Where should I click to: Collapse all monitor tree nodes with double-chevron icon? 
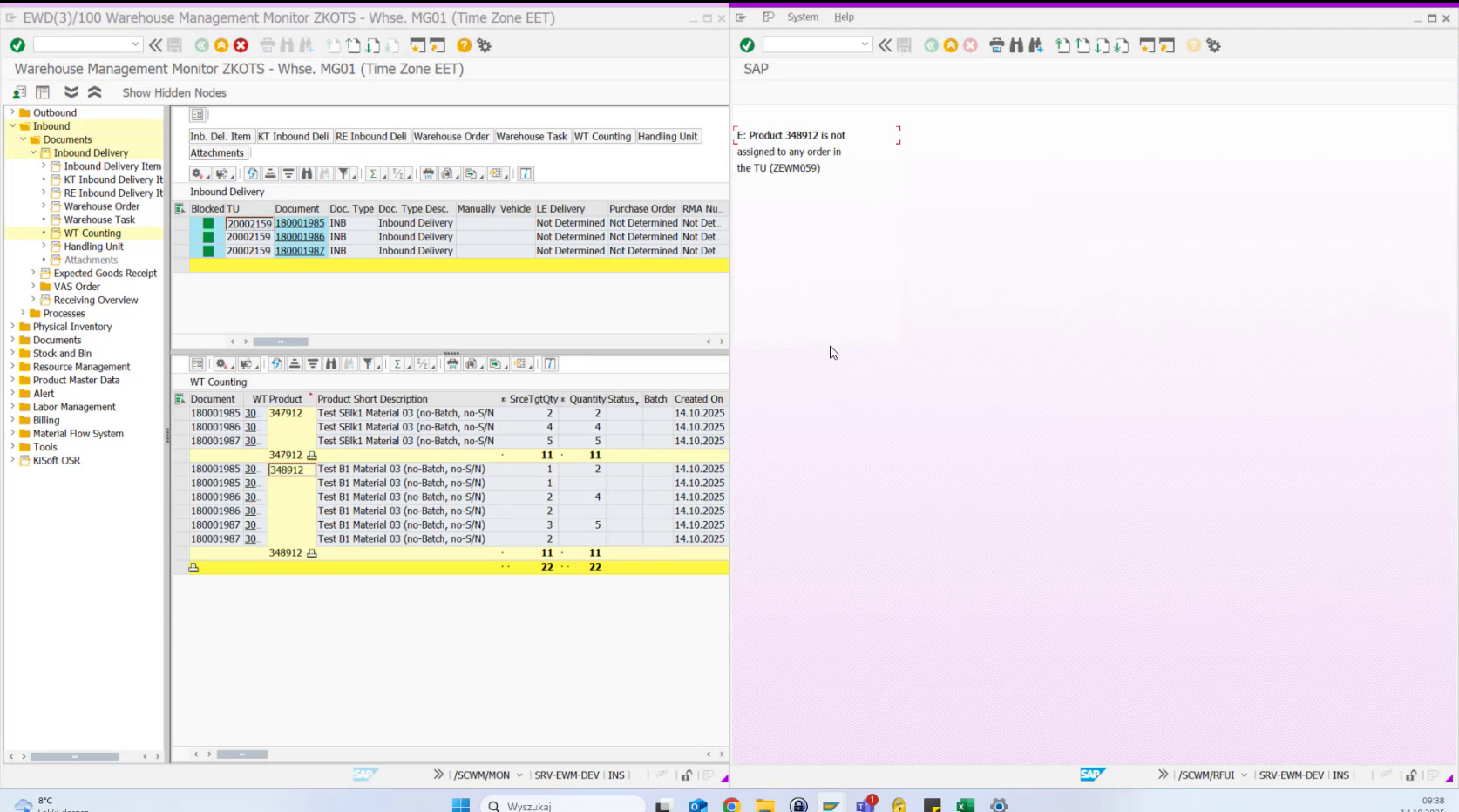coord(94,91)
